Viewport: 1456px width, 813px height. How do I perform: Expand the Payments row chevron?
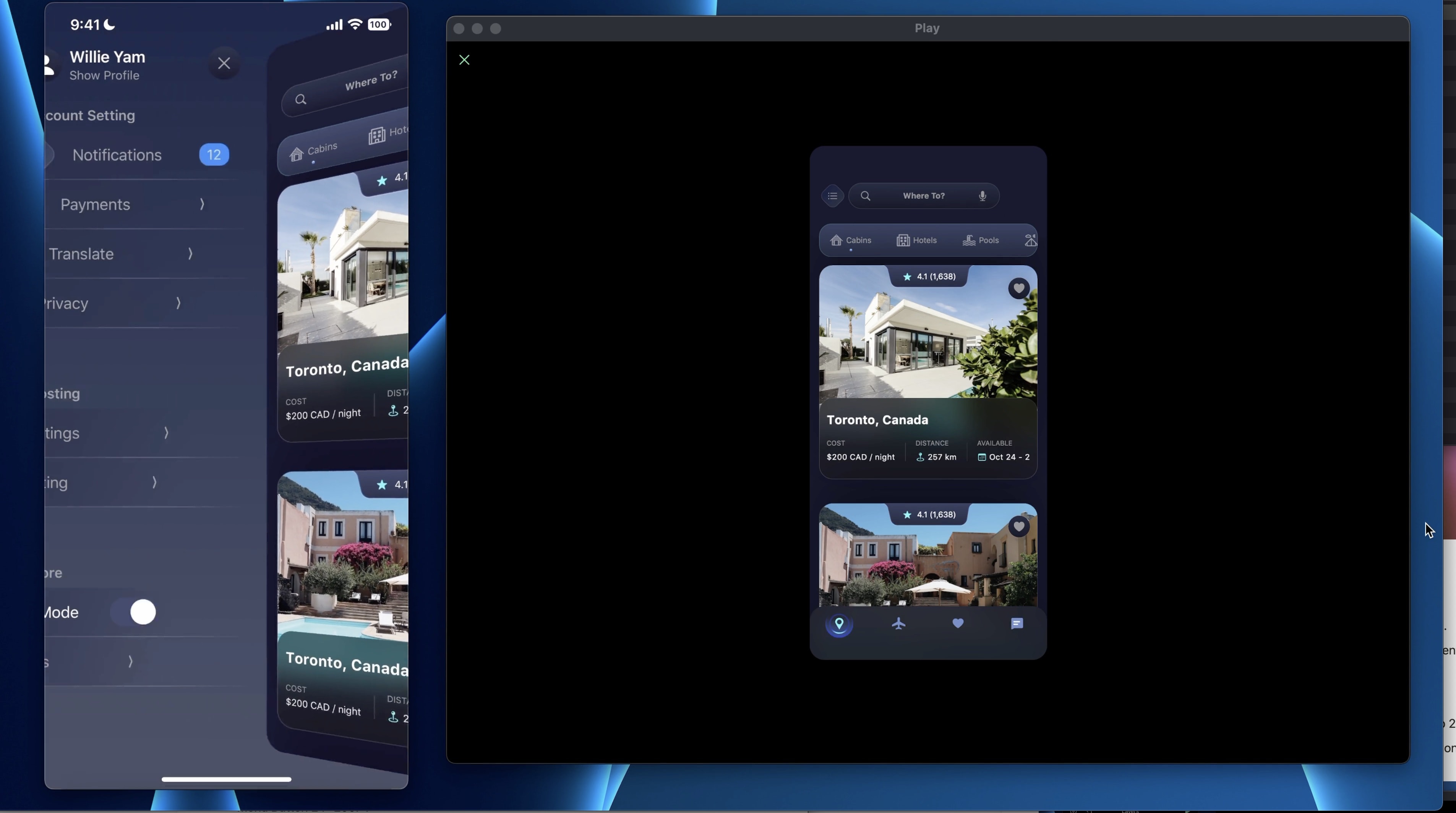click(x=202, y=204)
